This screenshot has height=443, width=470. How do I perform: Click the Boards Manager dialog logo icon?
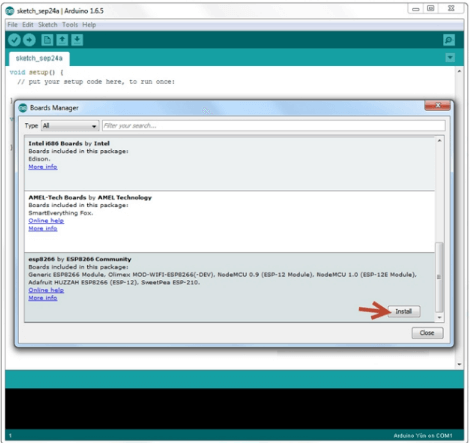pos(22,108)
